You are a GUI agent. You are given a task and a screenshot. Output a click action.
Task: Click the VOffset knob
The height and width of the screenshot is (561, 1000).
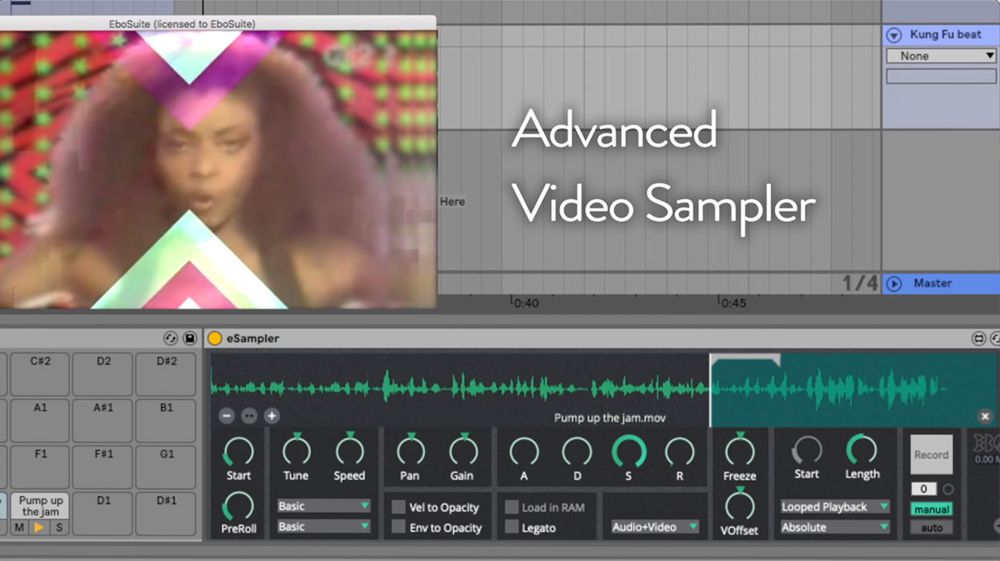(739, 505)
